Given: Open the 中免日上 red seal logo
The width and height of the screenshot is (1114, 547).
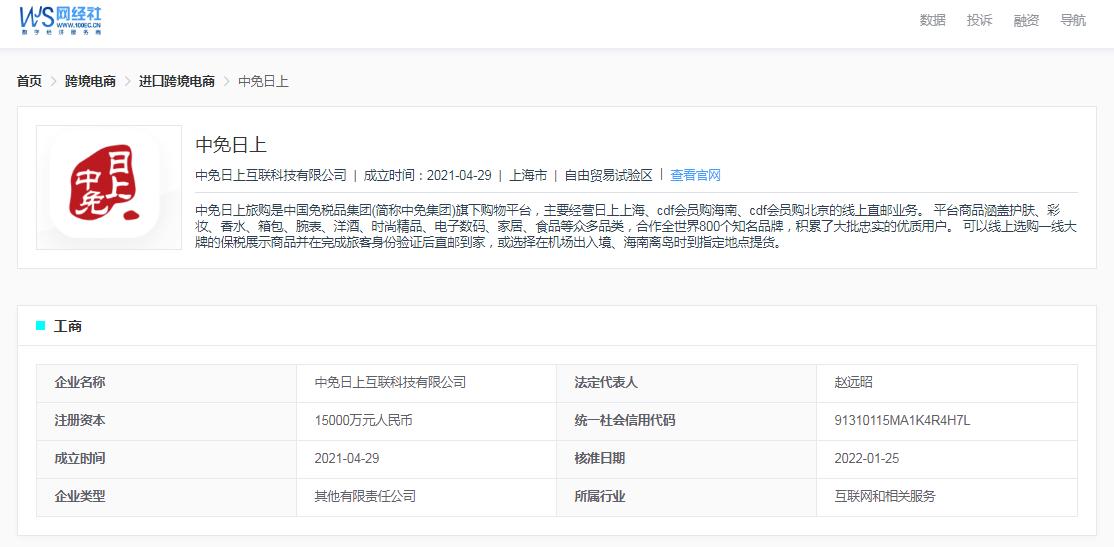Looking at the screenshot, I should 109,188.
